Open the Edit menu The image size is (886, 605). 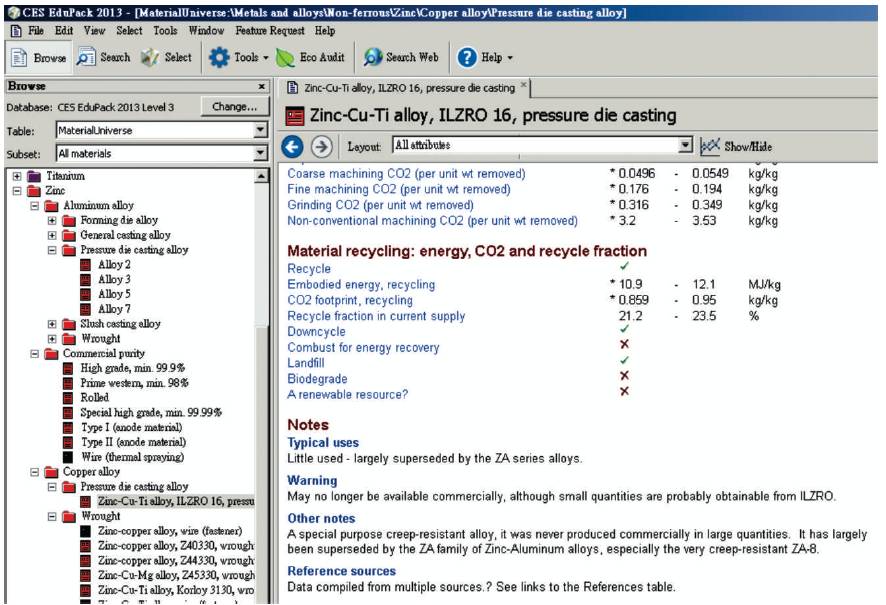[64, 31]
